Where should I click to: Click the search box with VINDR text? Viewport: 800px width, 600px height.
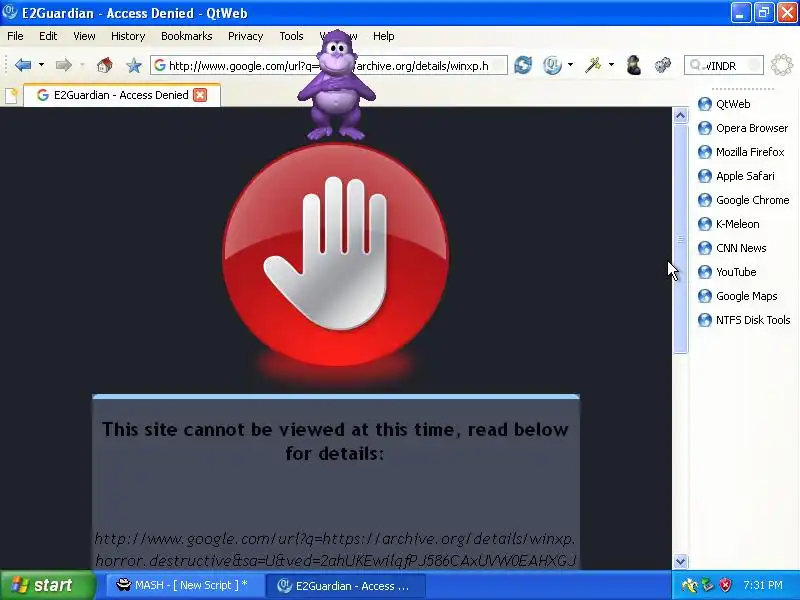point(723,66)
